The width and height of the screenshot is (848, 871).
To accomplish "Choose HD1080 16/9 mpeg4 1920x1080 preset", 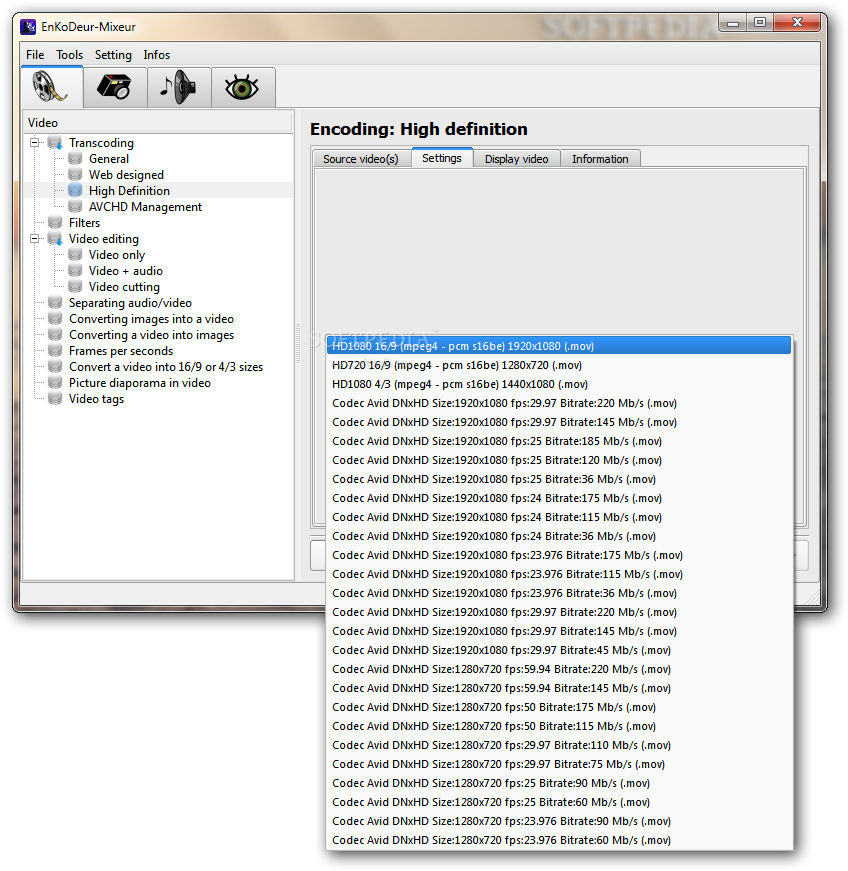I will click(x=559, y=346).
